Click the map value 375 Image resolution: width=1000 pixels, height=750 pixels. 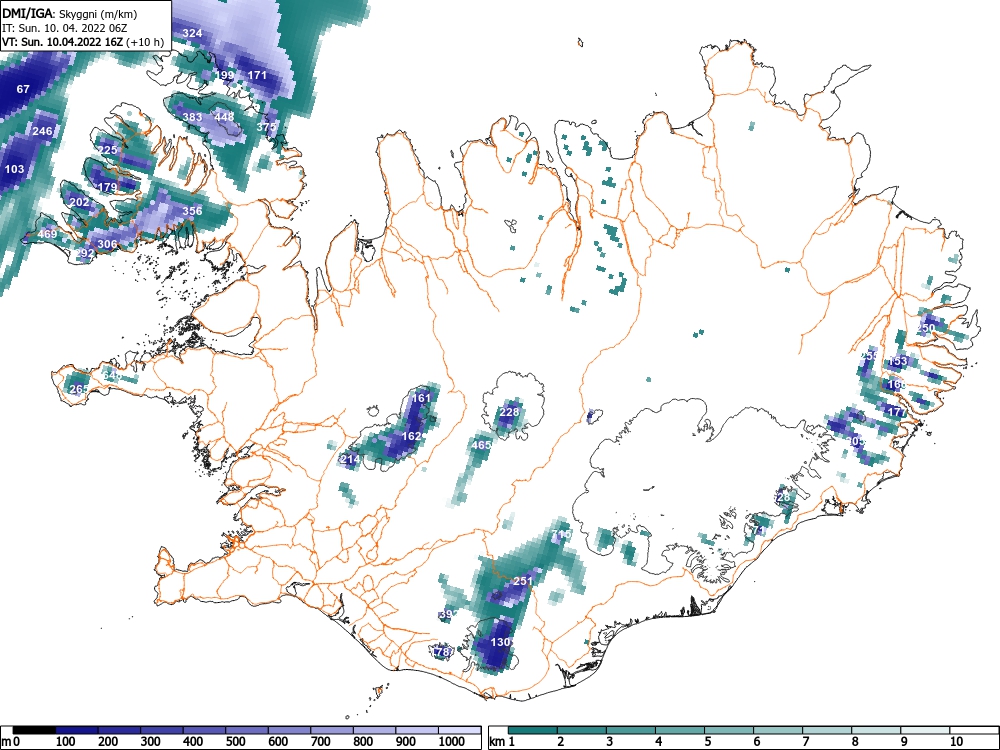coord(267,127)
